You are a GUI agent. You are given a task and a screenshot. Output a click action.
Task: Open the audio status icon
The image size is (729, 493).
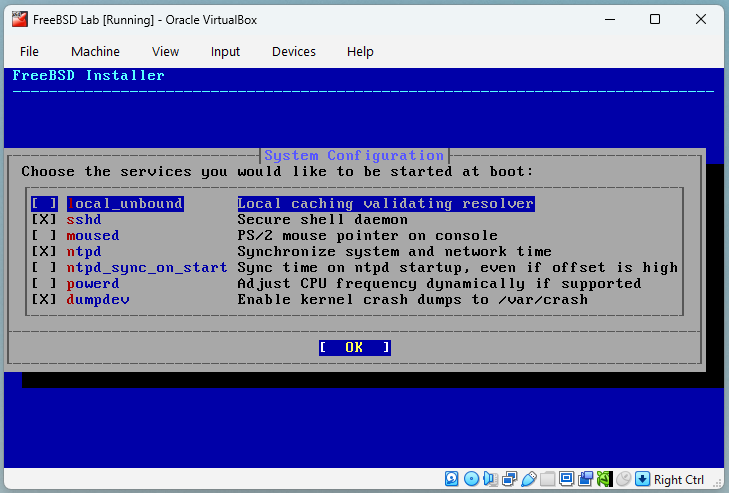[x=490, y=479]
